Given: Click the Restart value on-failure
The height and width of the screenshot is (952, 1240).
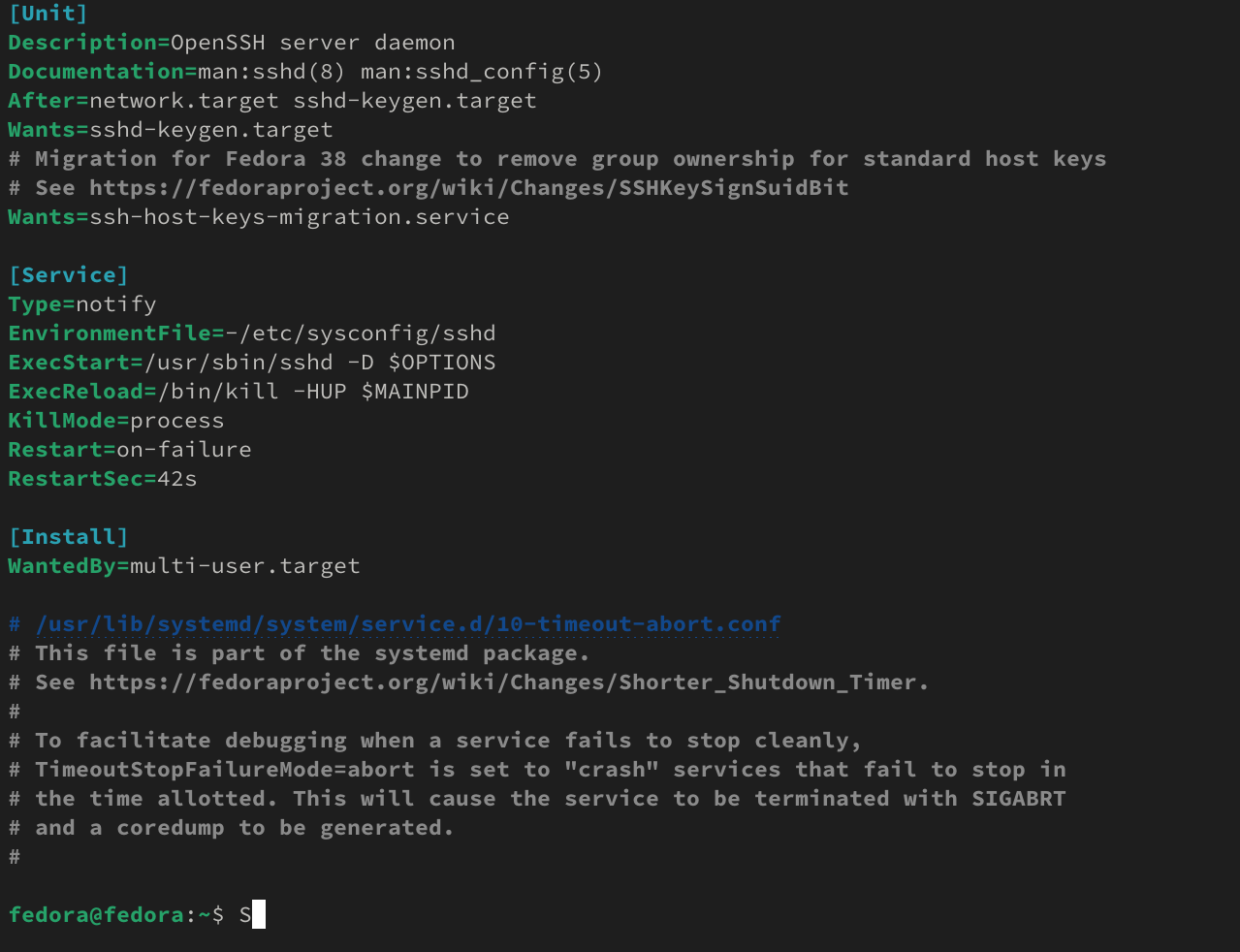Looking at the screenshot, I should tap(184, 450).
